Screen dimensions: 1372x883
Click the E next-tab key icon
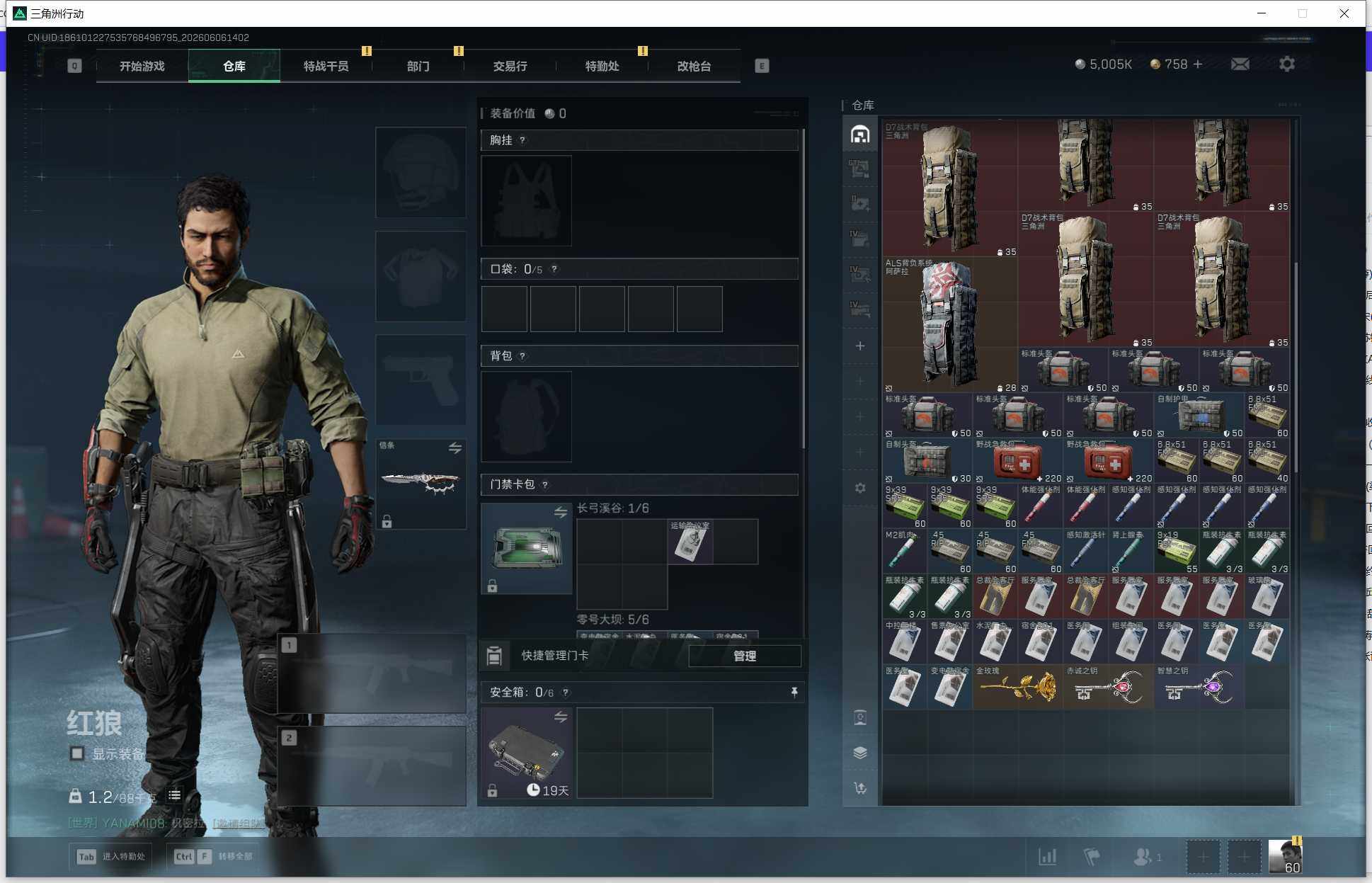click(762, 66)
